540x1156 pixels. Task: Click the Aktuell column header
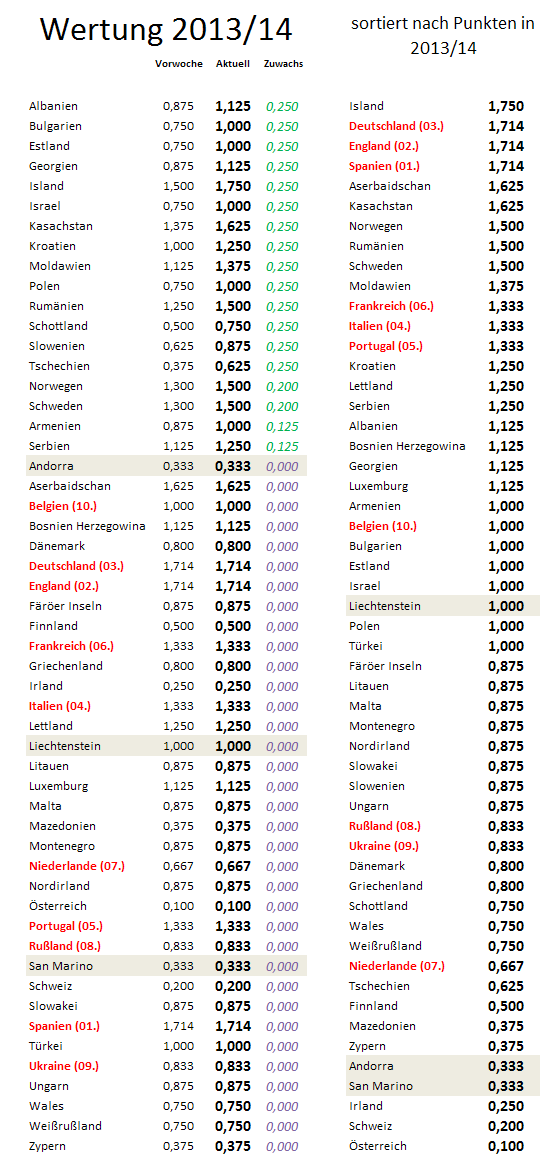click(232, 64)
